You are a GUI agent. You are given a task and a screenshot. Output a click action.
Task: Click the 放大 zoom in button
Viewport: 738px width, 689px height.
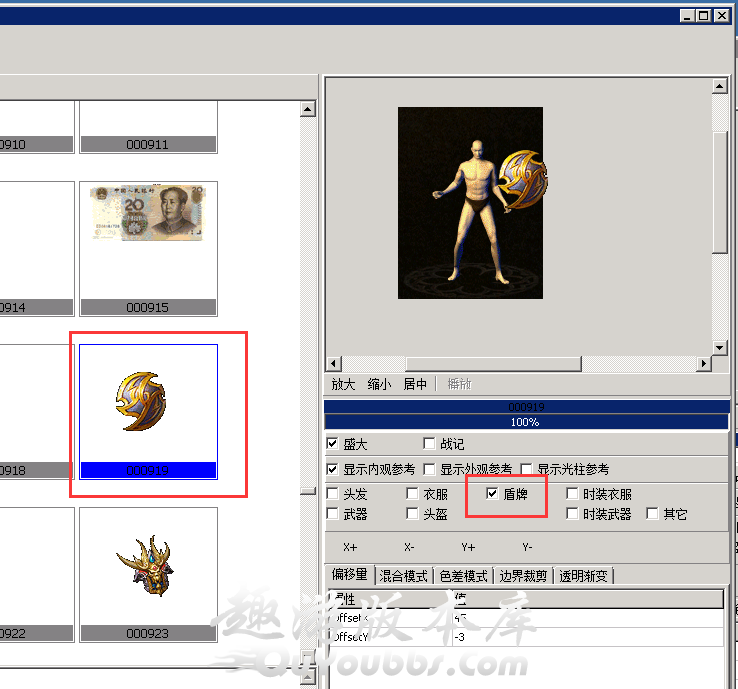click(343, 384)
